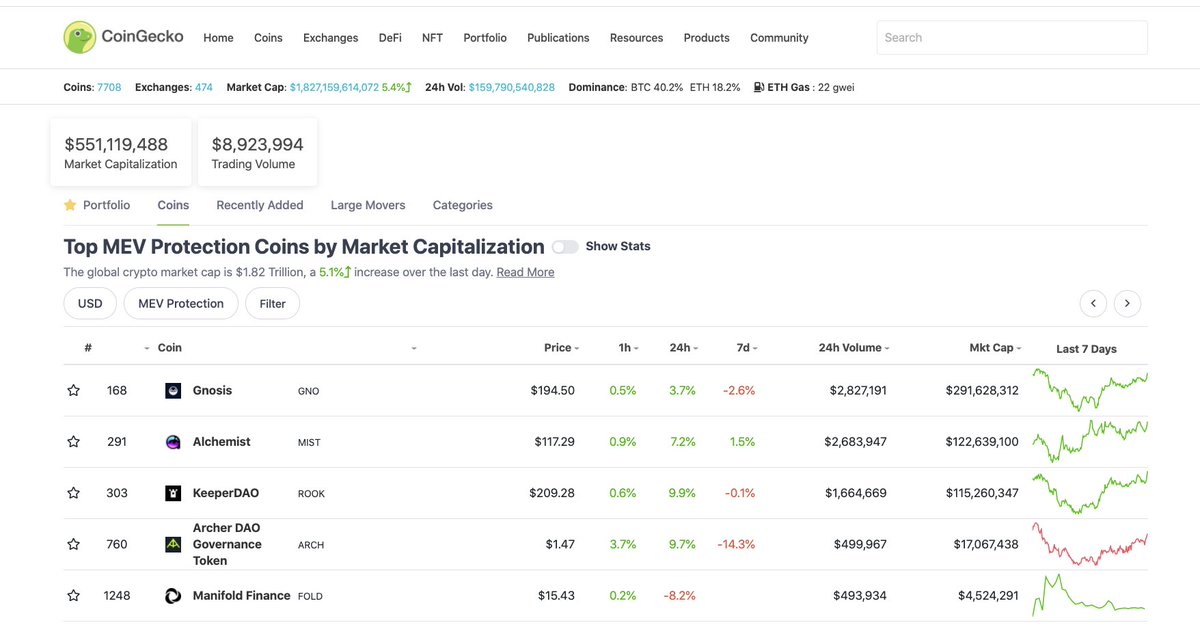This screenshot has height=625, width=1200.
Task: Open the Resources menu
Action: click(636, 38)
